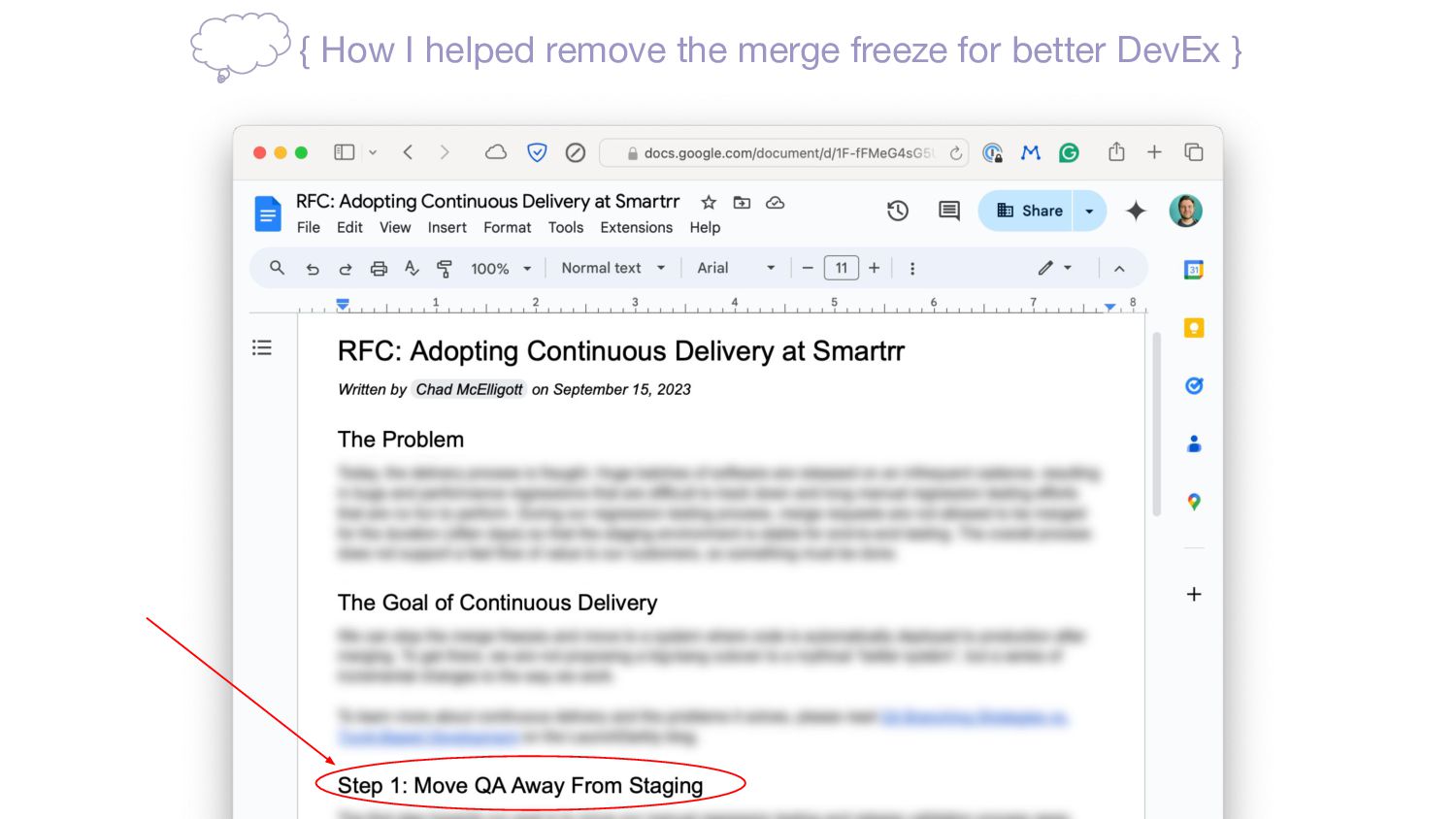Open a new tab with plus icon
Screen dimensions: 1456x819
[1154, 152]
